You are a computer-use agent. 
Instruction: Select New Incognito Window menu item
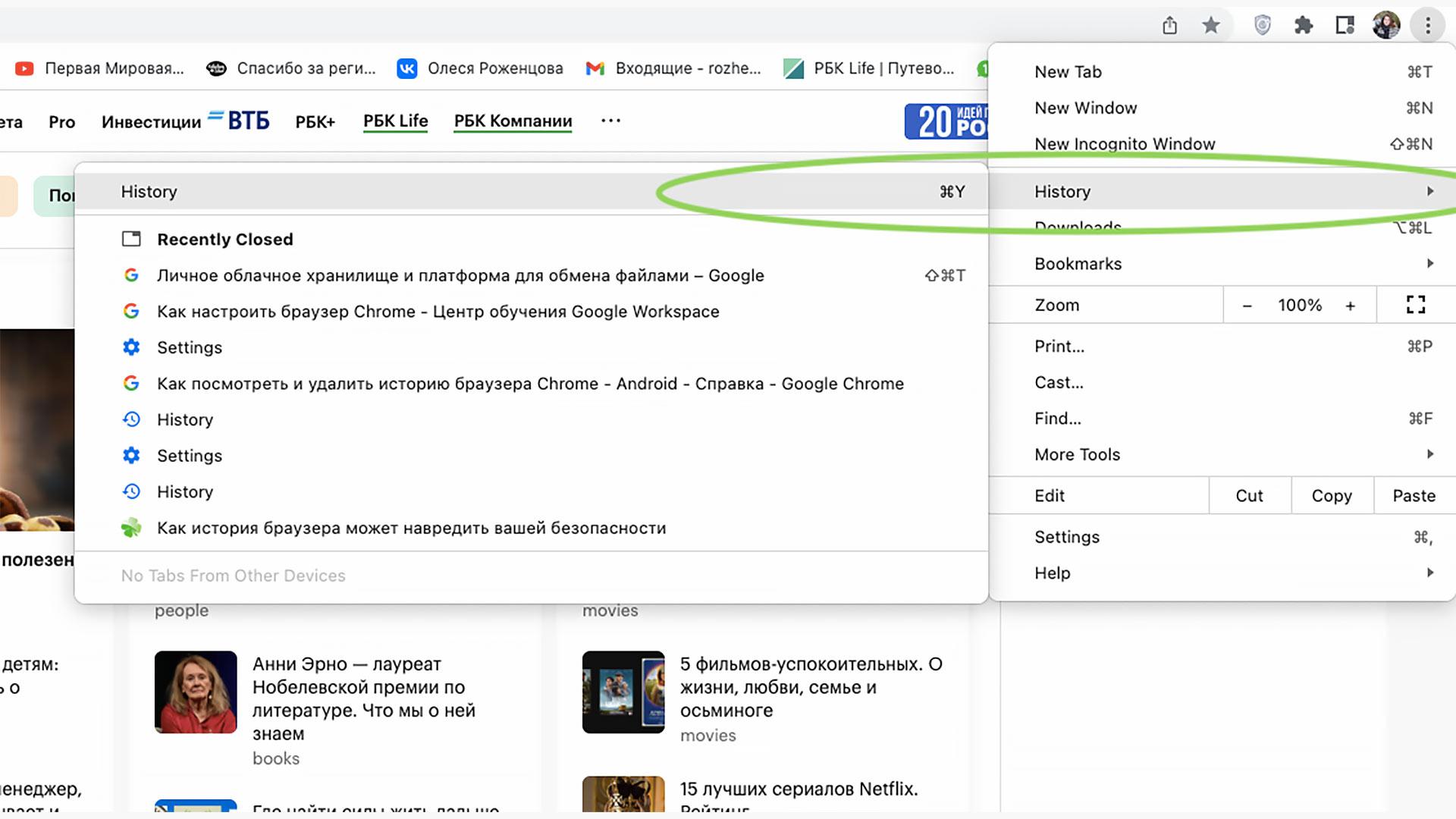(x=1125, y=143)
